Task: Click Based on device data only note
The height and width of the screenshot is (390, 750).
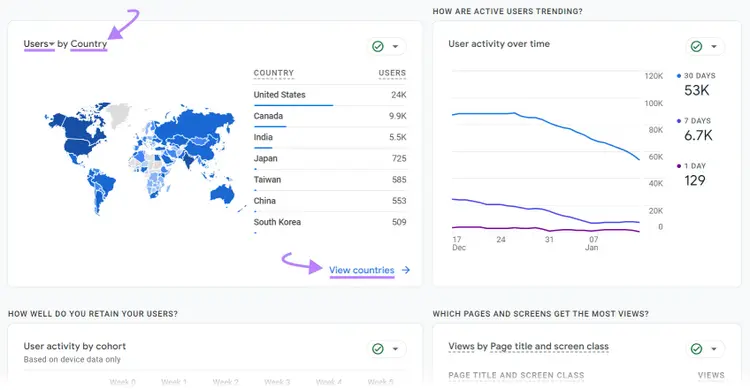Action: click(x=72, y=359)
